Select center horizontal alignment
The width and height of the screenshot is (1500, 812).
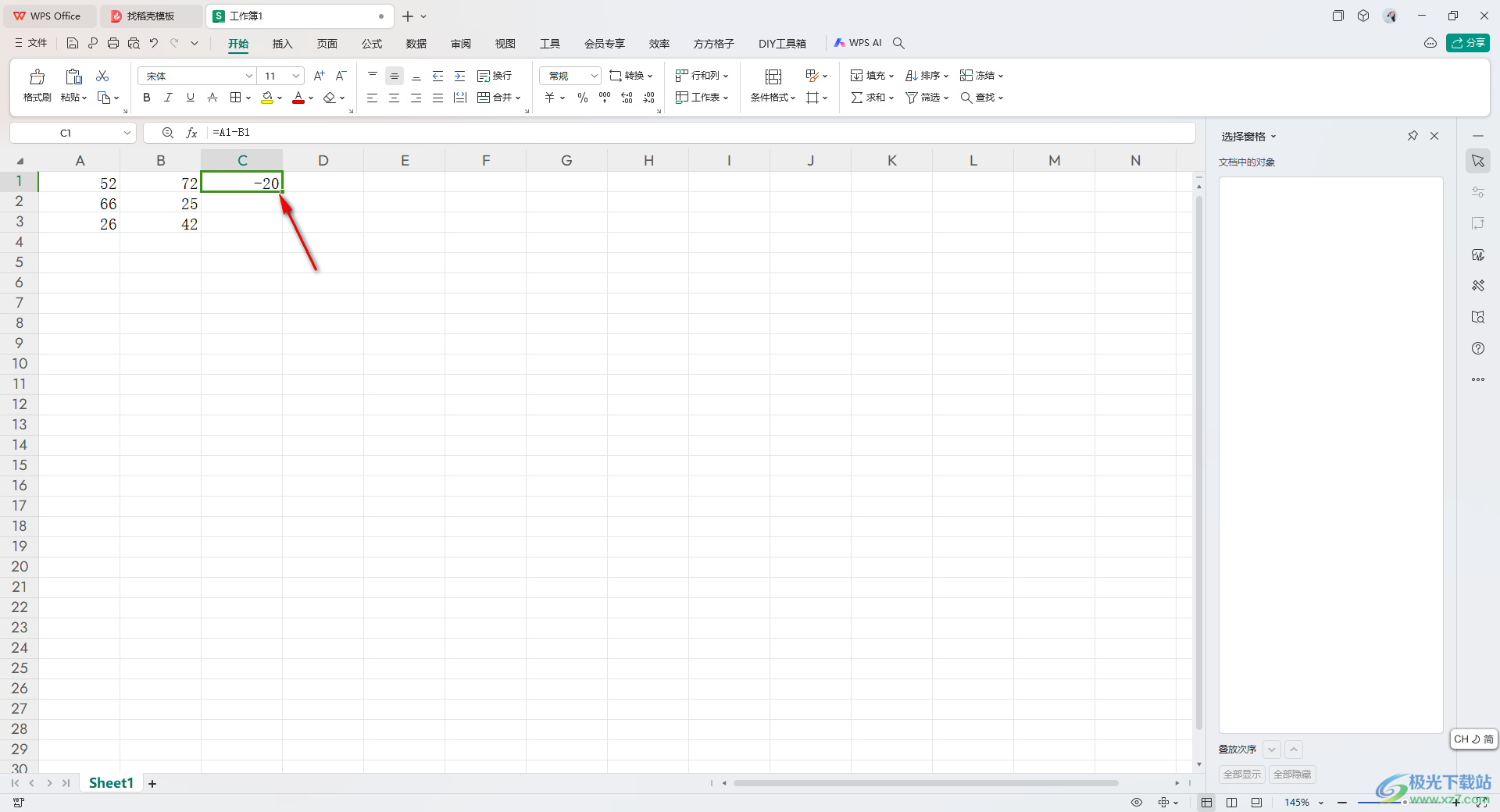point(395,98)
